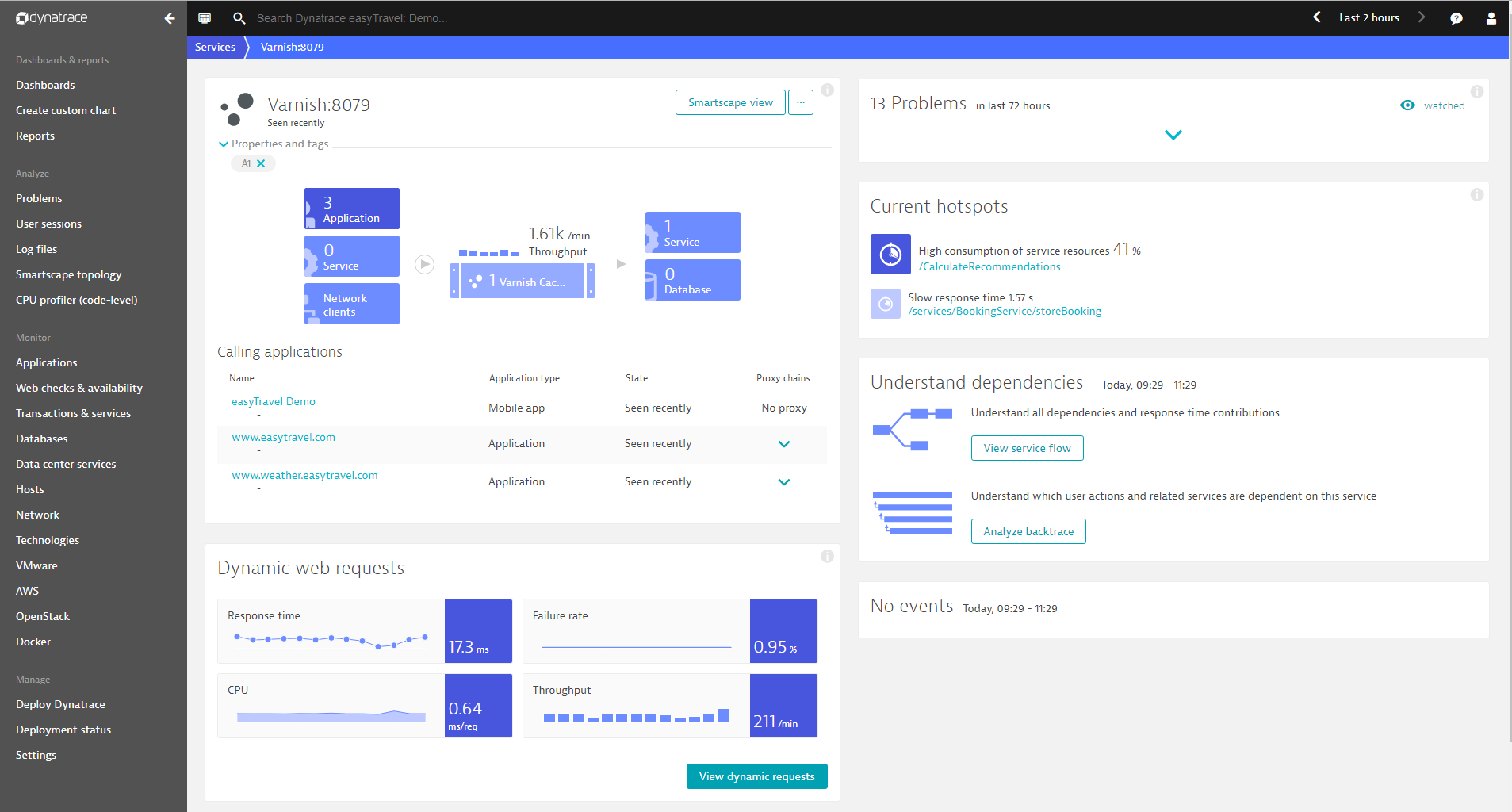Image resolution: width=1512 pixels, height=812 pixels.
Task: Open info icon on Varnish panel
Action: (x=827, y=90)
